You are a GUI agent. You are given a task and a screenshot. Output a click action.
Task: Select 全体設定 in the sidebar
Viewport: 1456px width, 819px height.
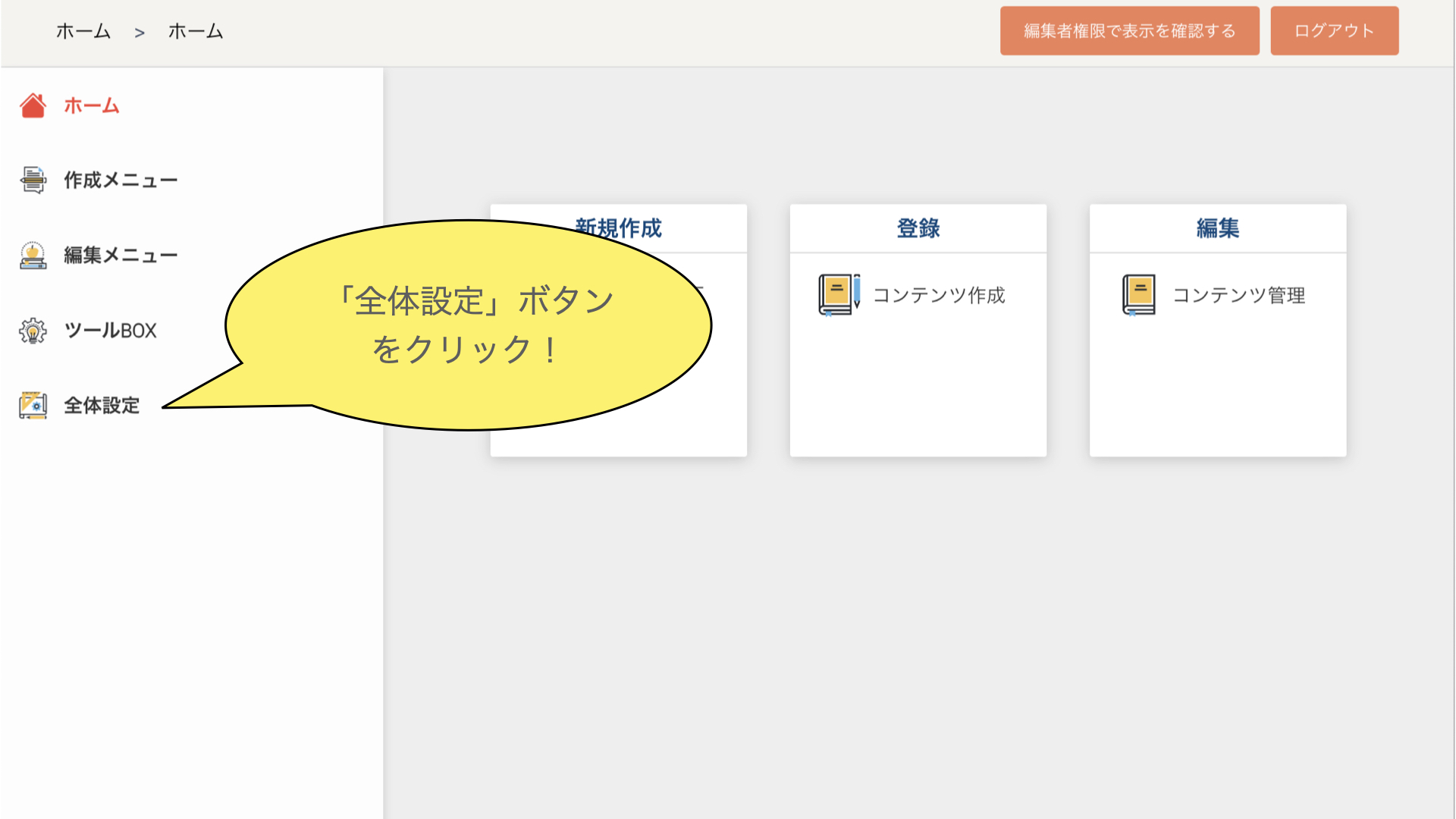[102, 406]
